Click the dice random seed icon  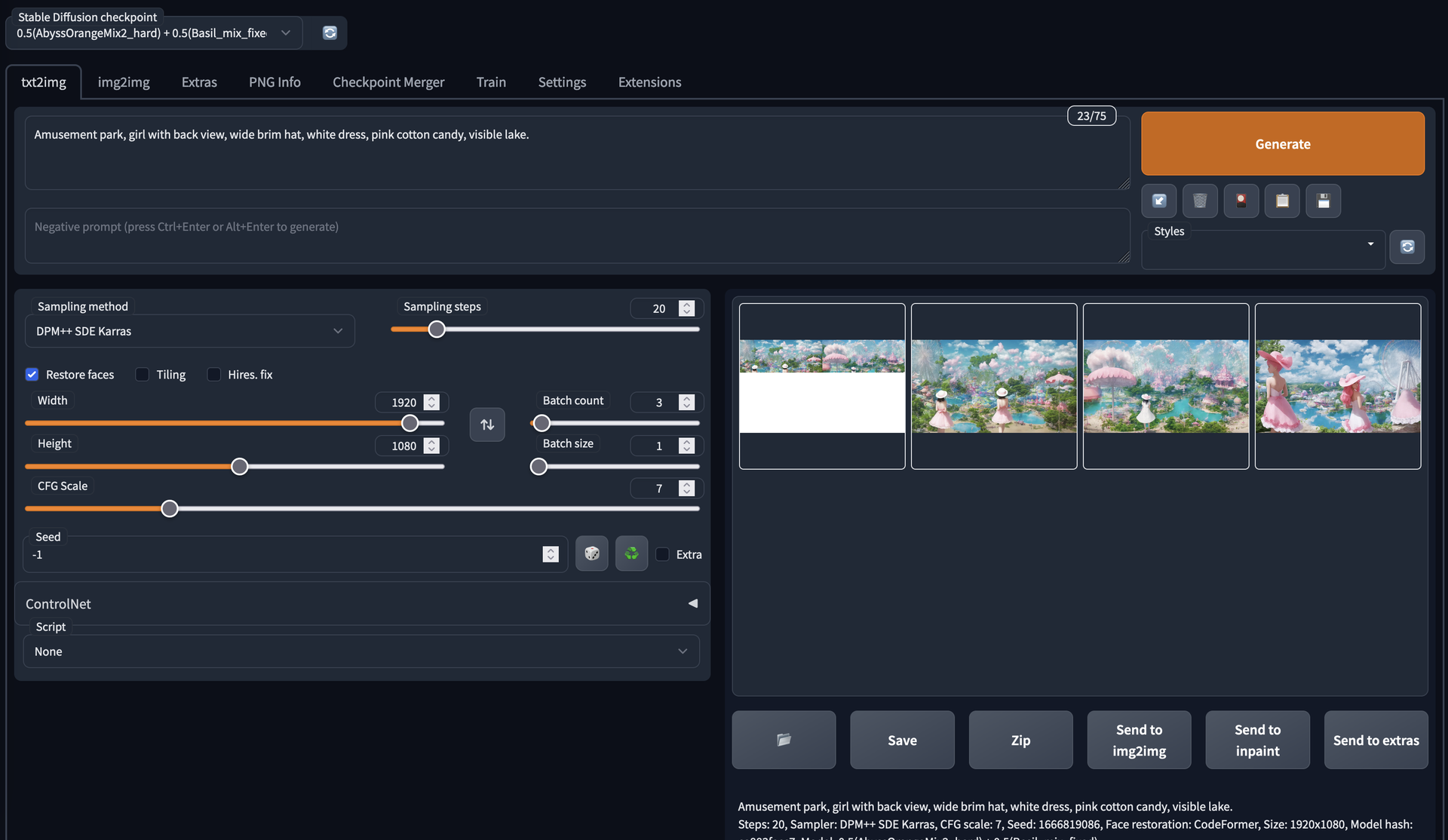click(592, 553)
